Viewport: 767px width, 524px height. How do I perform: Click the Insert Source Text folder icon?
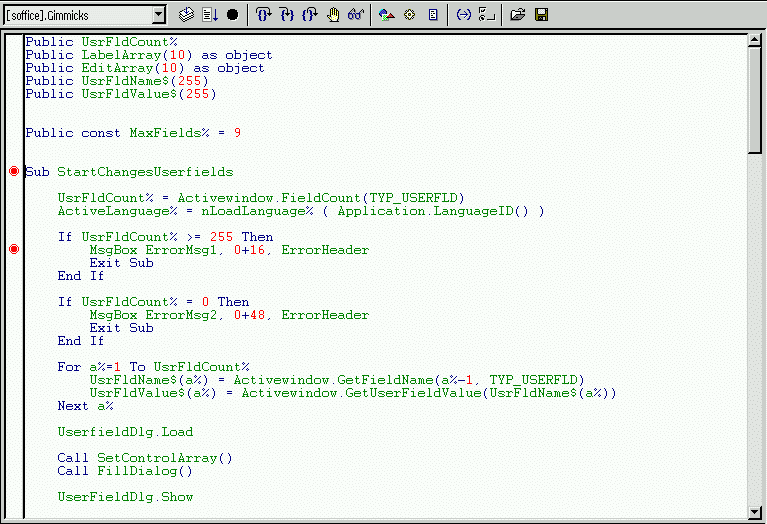click(518, 15)
